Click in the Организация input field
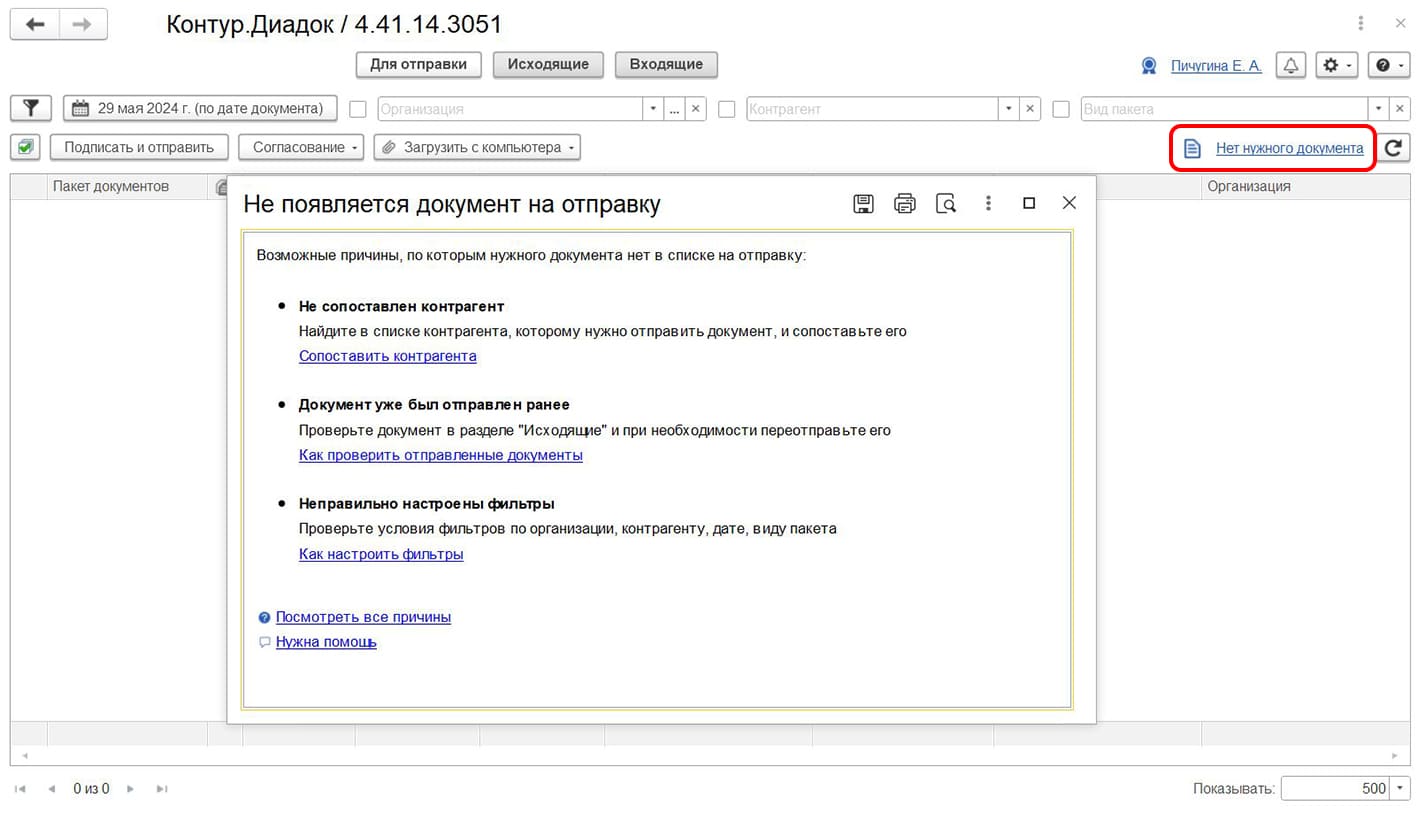This screenshot has height=813, width=1418. click(x=510, y=109)
